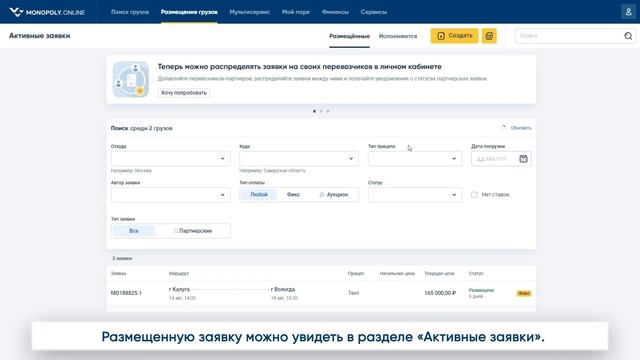Viewport: 640px width, 360px height.
Task: Select Партнерские request type
Action: [193, 231]
